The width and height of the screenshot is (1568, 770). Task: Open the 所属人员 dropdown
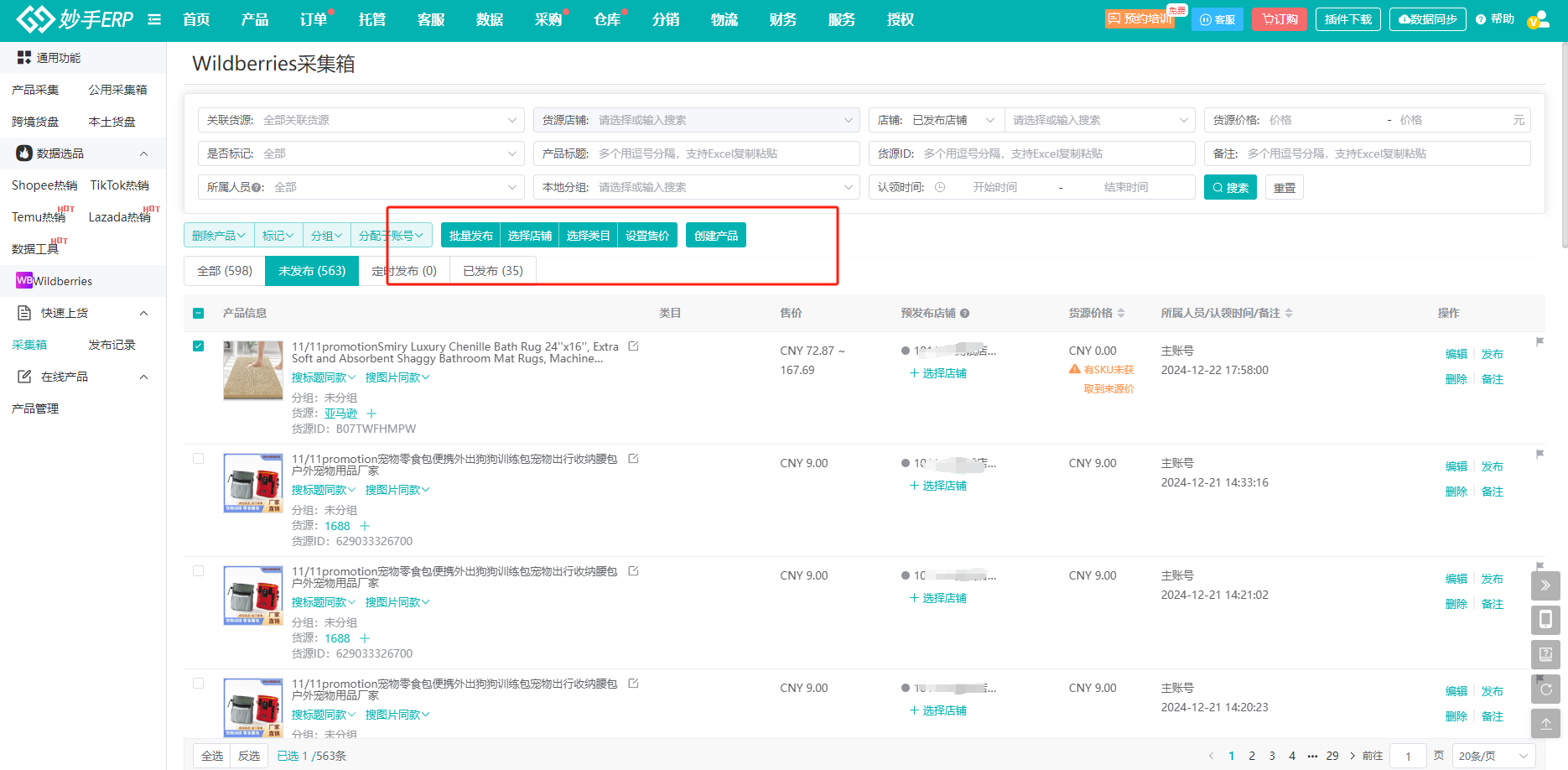click(361, 187)
